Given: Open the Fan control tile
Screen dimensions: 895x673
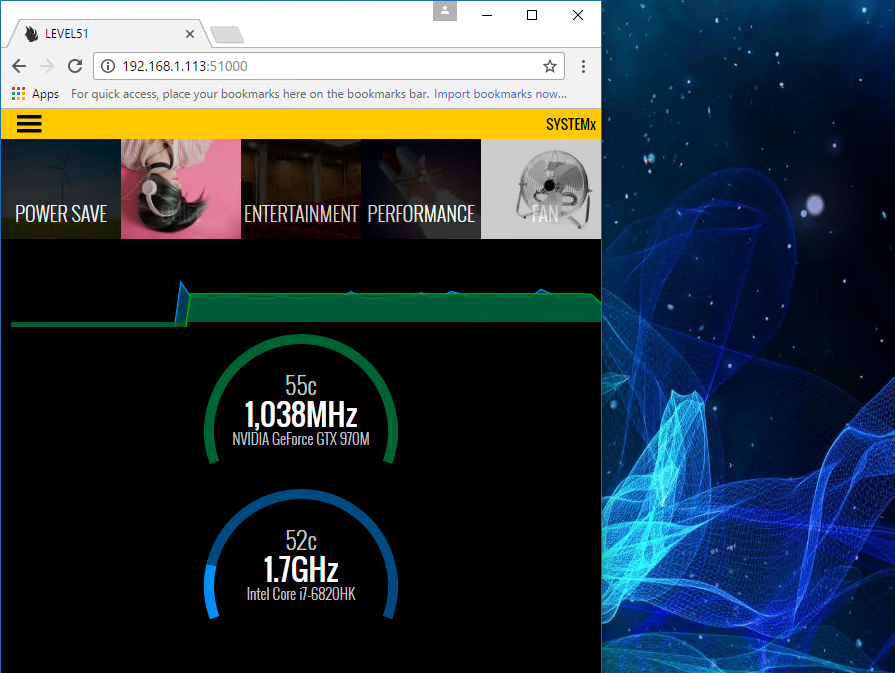Looking at the screenshot, I should coord(541,189).
